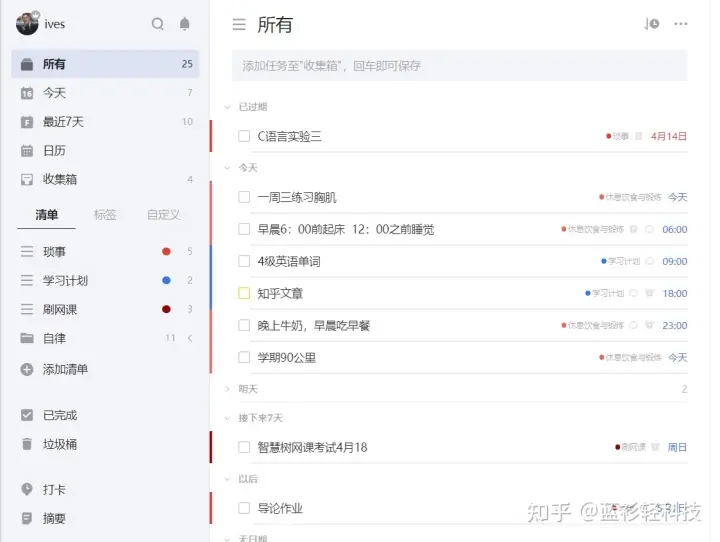Check off 知乎文章 task
Screen dimensions: 720x542
pos(244,293)
